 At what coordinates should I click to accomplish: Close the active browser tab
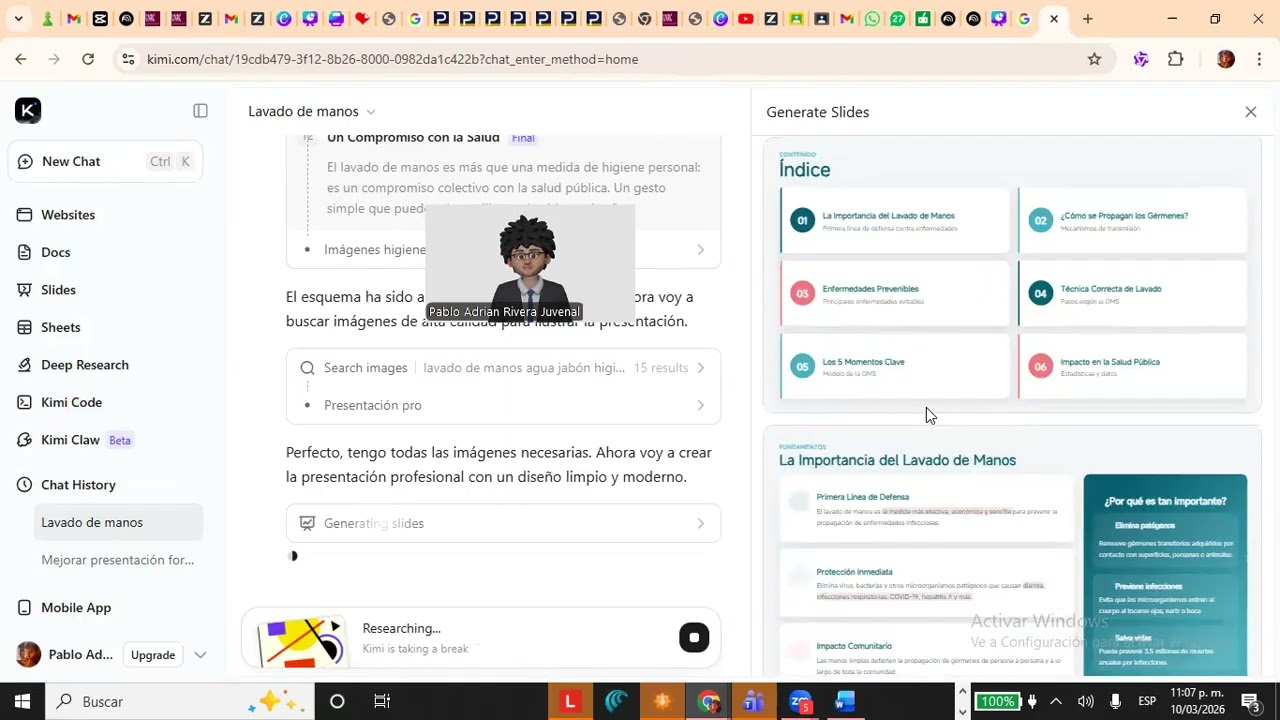pyautogui.click(x=1054, y=19)
